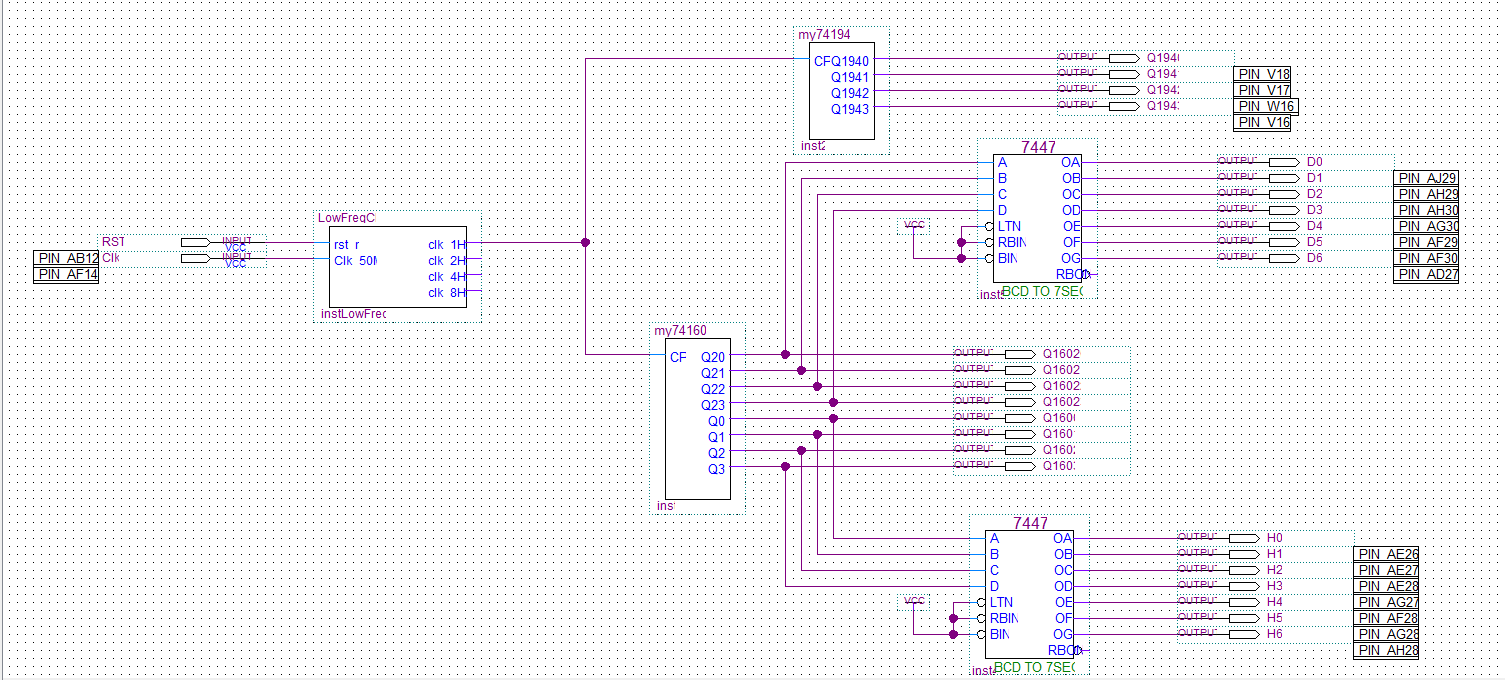
Task: Click the clk_8H port on LowFreqC
Action: pos(447,293)
